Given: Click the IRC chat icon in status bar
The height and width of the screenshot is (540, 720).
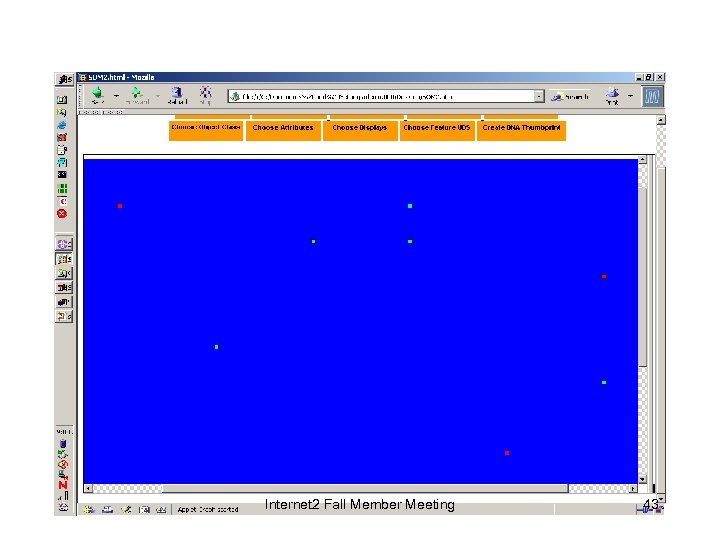Looking at the screenshot, I should (x=161, y=509).
